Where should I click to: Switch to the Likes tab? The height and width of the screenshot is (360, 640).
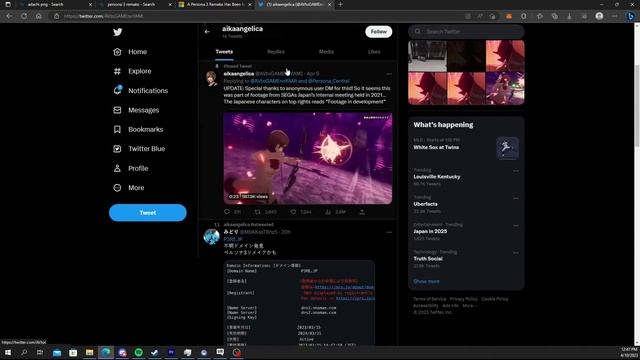coord(374,52)
